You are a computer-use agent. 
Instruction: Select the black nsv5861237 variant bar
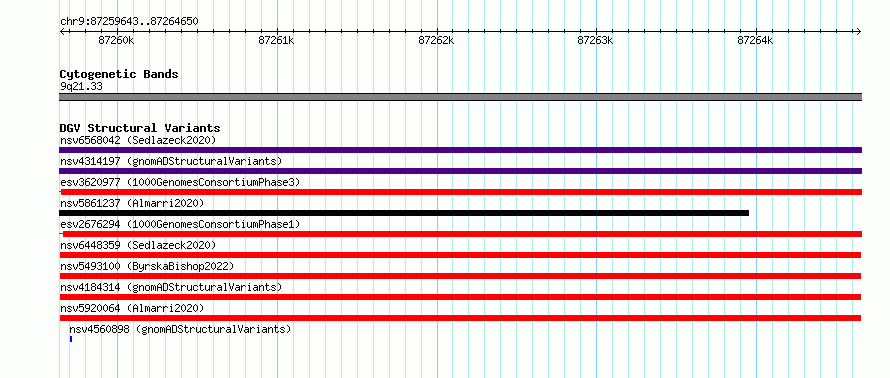click(404, 213)
